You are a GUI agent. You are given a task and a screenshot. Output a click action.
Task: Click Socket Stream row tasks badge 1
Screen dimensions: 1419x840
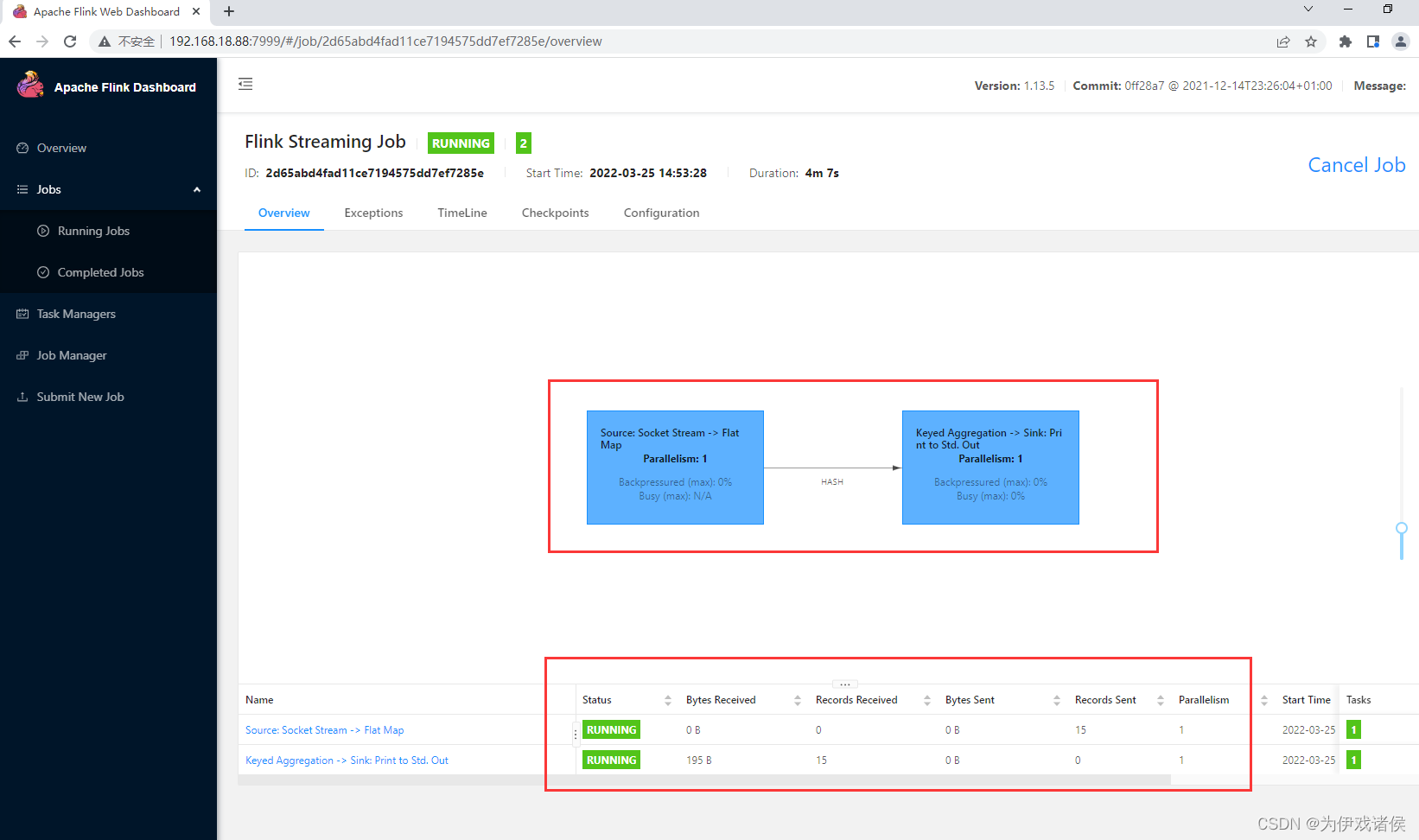point(1354,730)
